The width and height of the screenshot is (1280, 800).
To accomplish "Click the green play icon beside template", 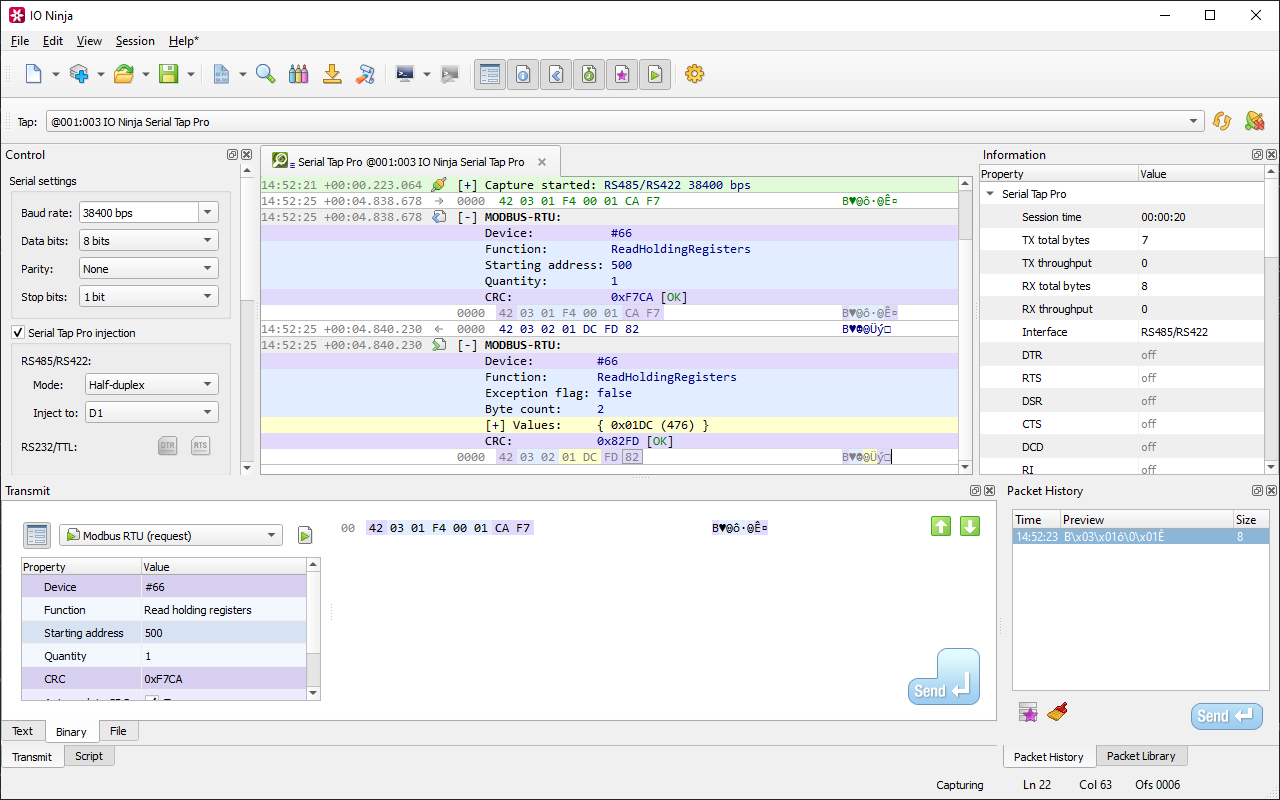I will [305, 535].
